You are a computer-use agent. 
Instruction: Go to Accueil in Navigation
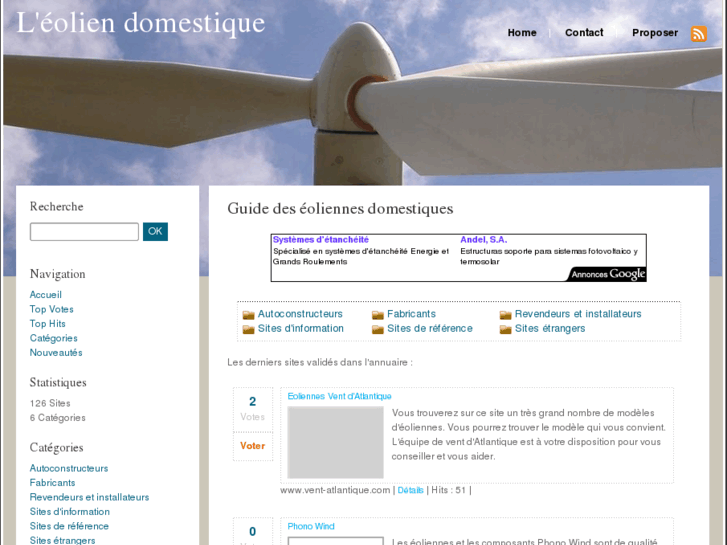coord(45,295)
